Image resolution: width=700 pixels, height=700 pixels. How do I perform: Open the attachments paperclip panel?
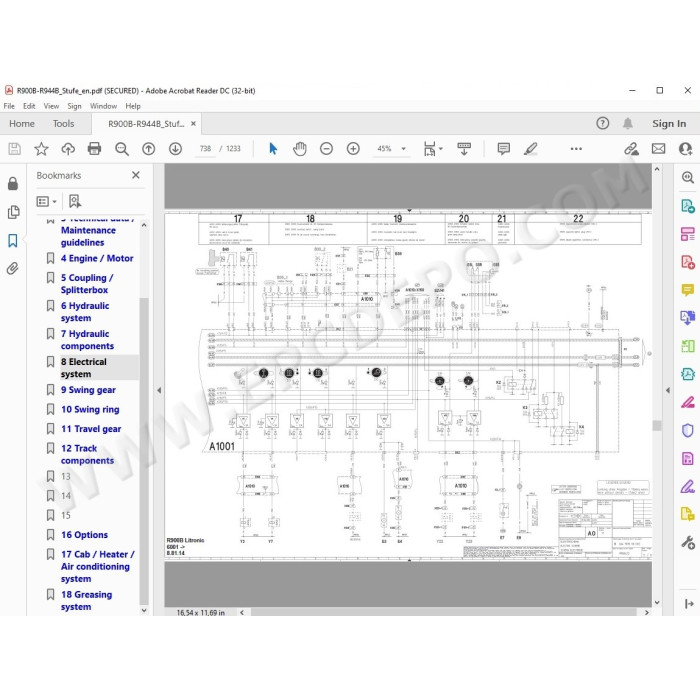click(x=12, y=268)
